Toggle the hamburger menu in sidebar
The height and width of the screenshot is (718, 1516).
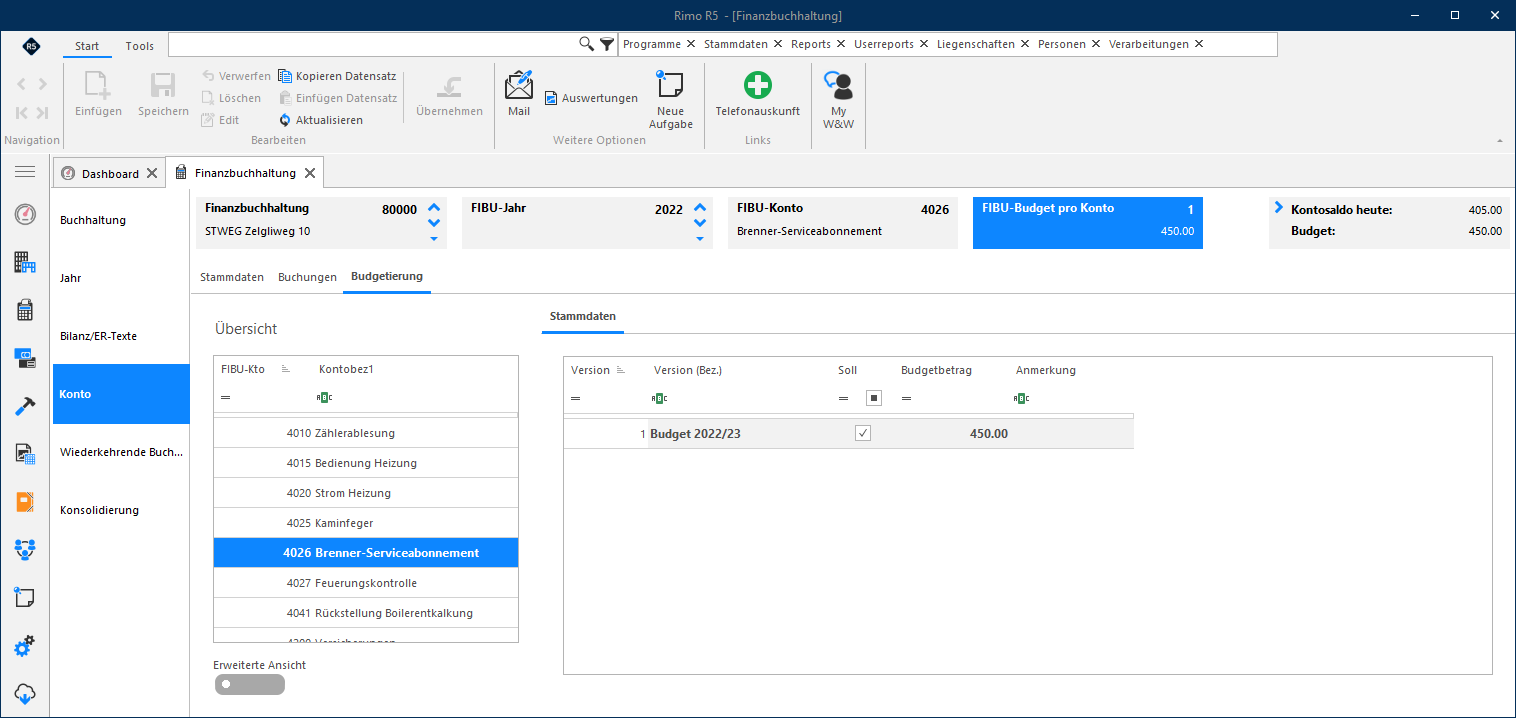[x=25, y=172]
